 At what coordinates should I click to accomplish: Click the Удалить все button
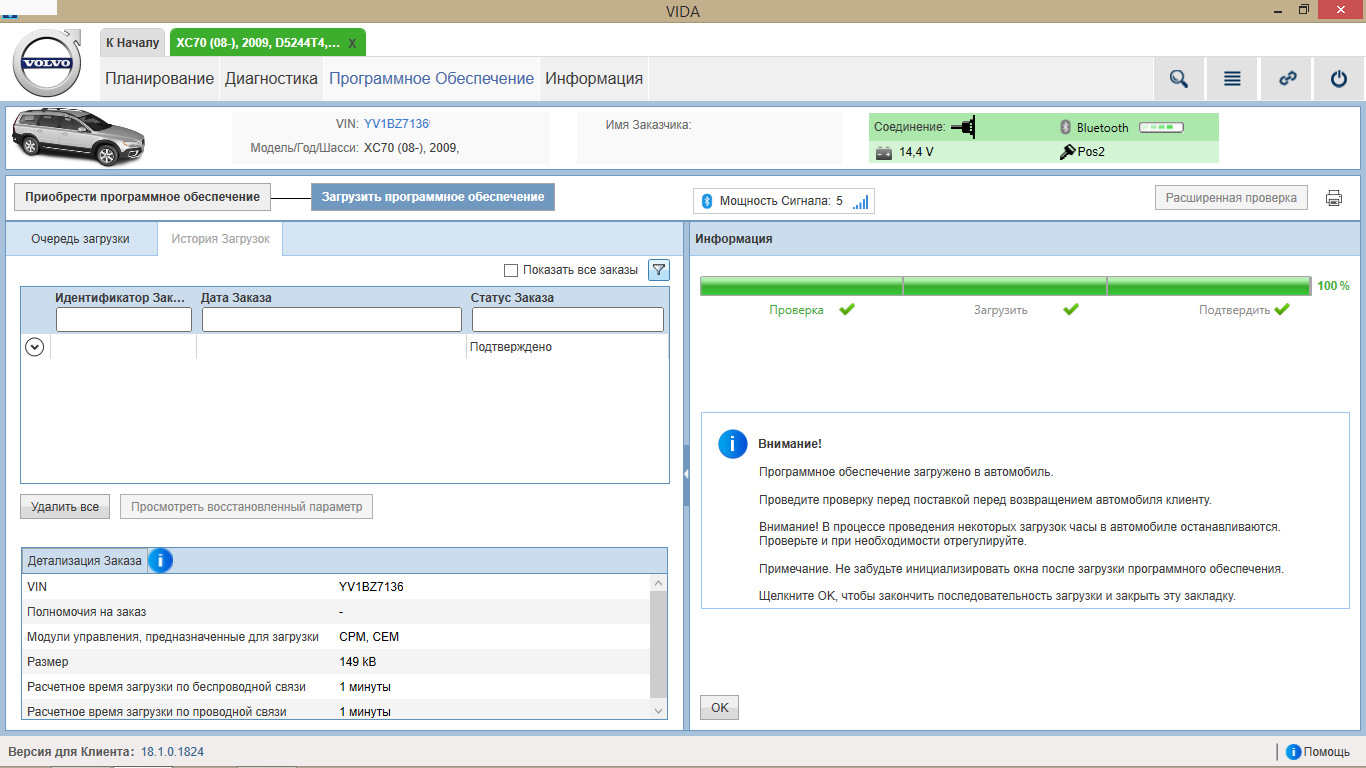(x=65, y=507)
